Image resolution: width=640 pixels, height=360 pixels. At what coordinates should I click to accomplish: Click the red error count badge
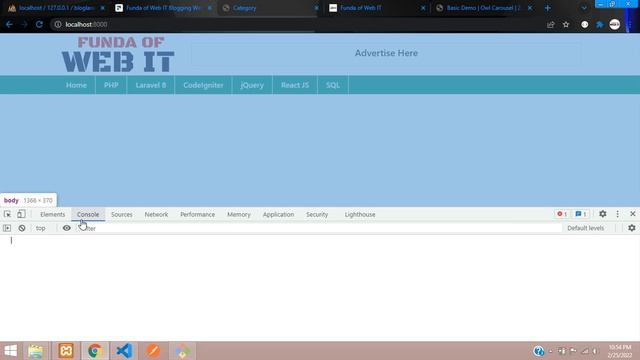[x=562, y=214]
